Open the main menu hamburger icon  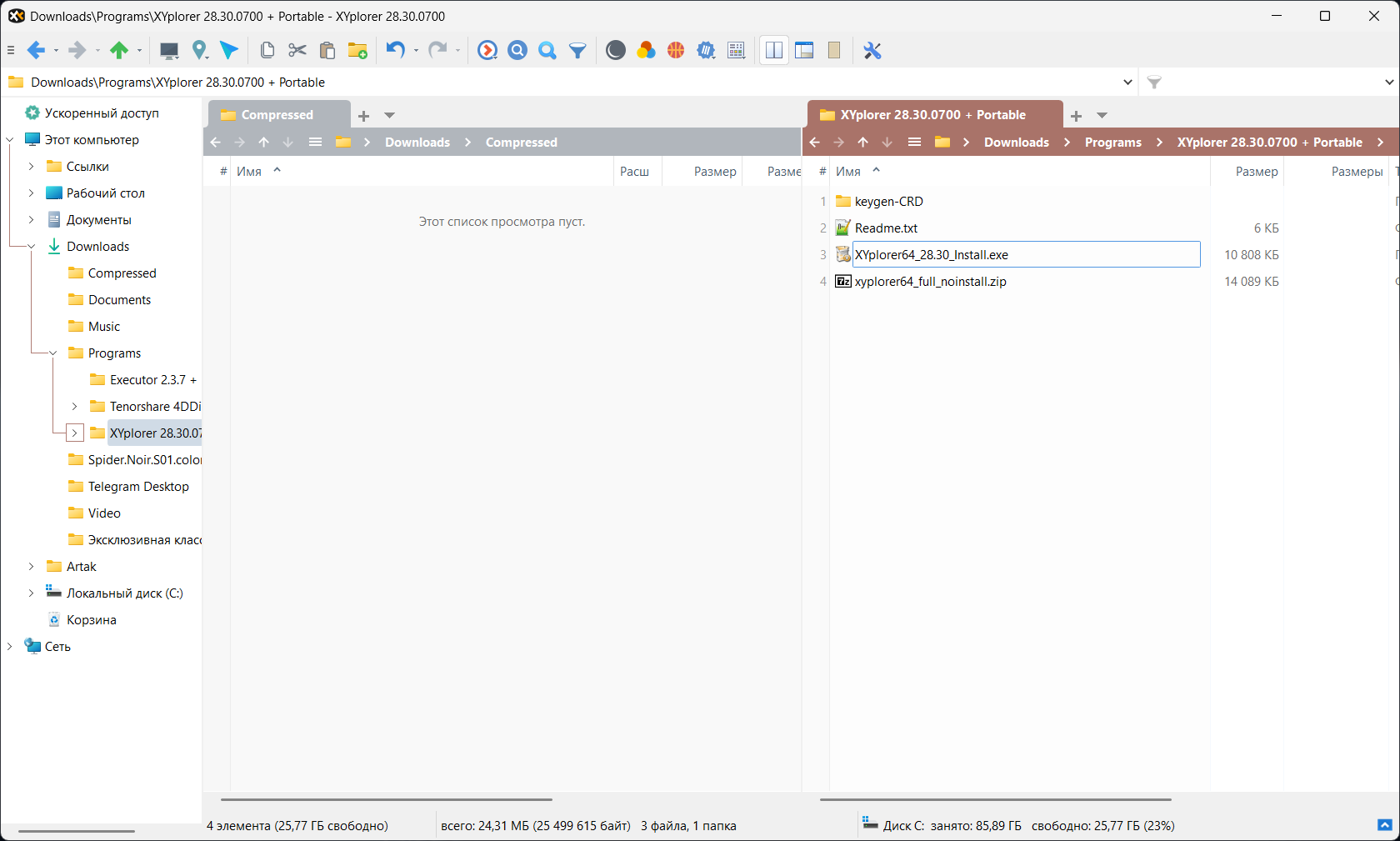[11, 51]
